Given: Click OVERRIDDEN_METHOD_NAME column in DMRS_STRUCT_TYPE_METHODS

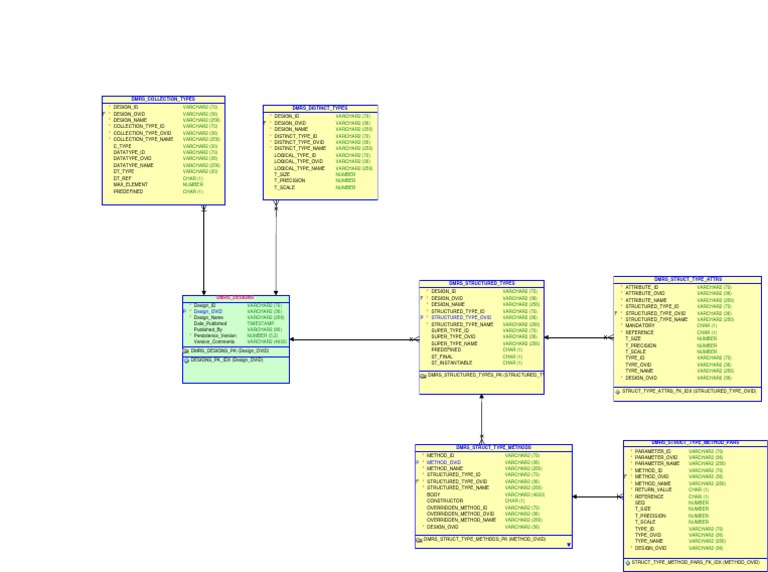Looking at the screenshot, I should (x=461, y=520).
